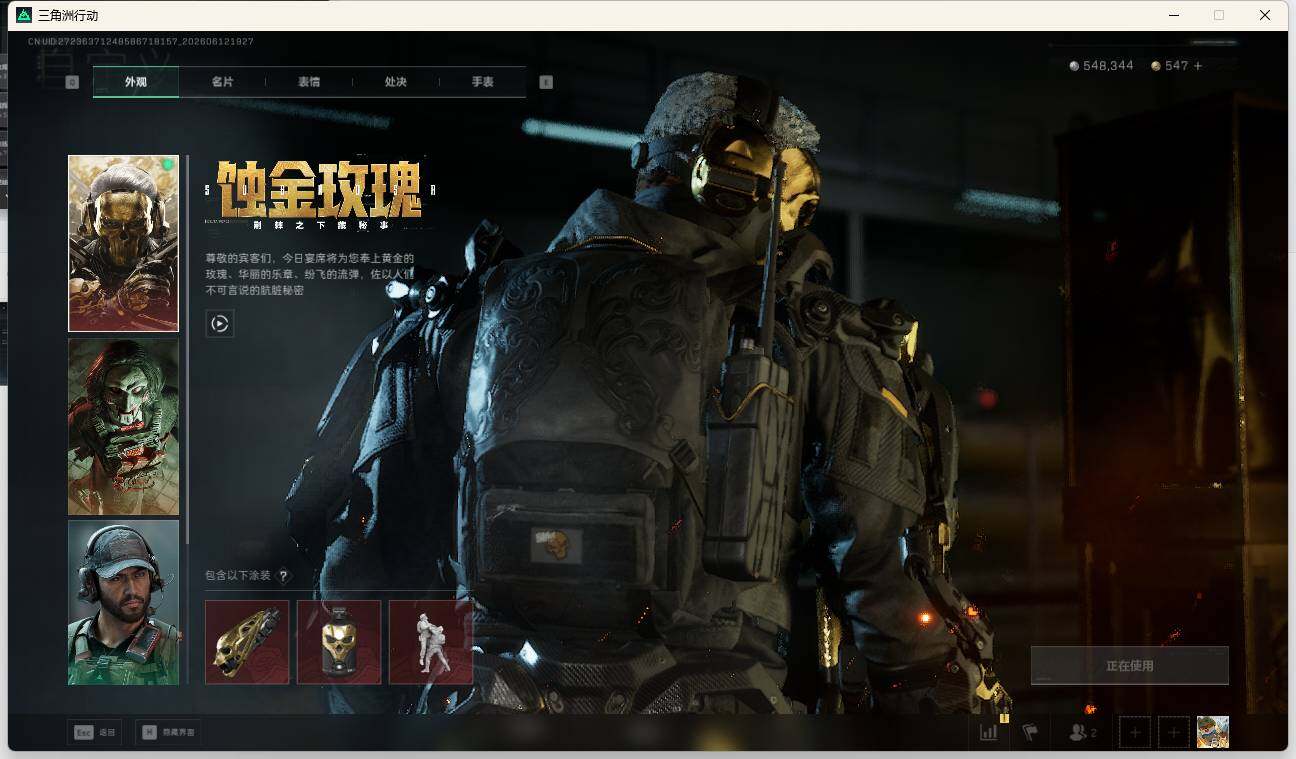Click the plus icon beside 547 currency
The height and width of the screenshot is (759, 1296).
(1198, 66)
